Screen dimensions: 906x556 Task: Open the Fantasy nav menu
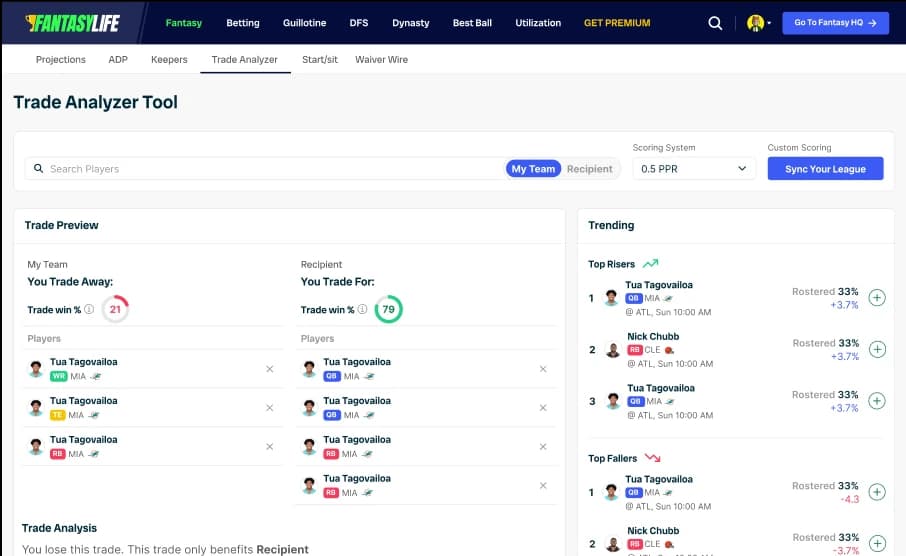point(184,23)
